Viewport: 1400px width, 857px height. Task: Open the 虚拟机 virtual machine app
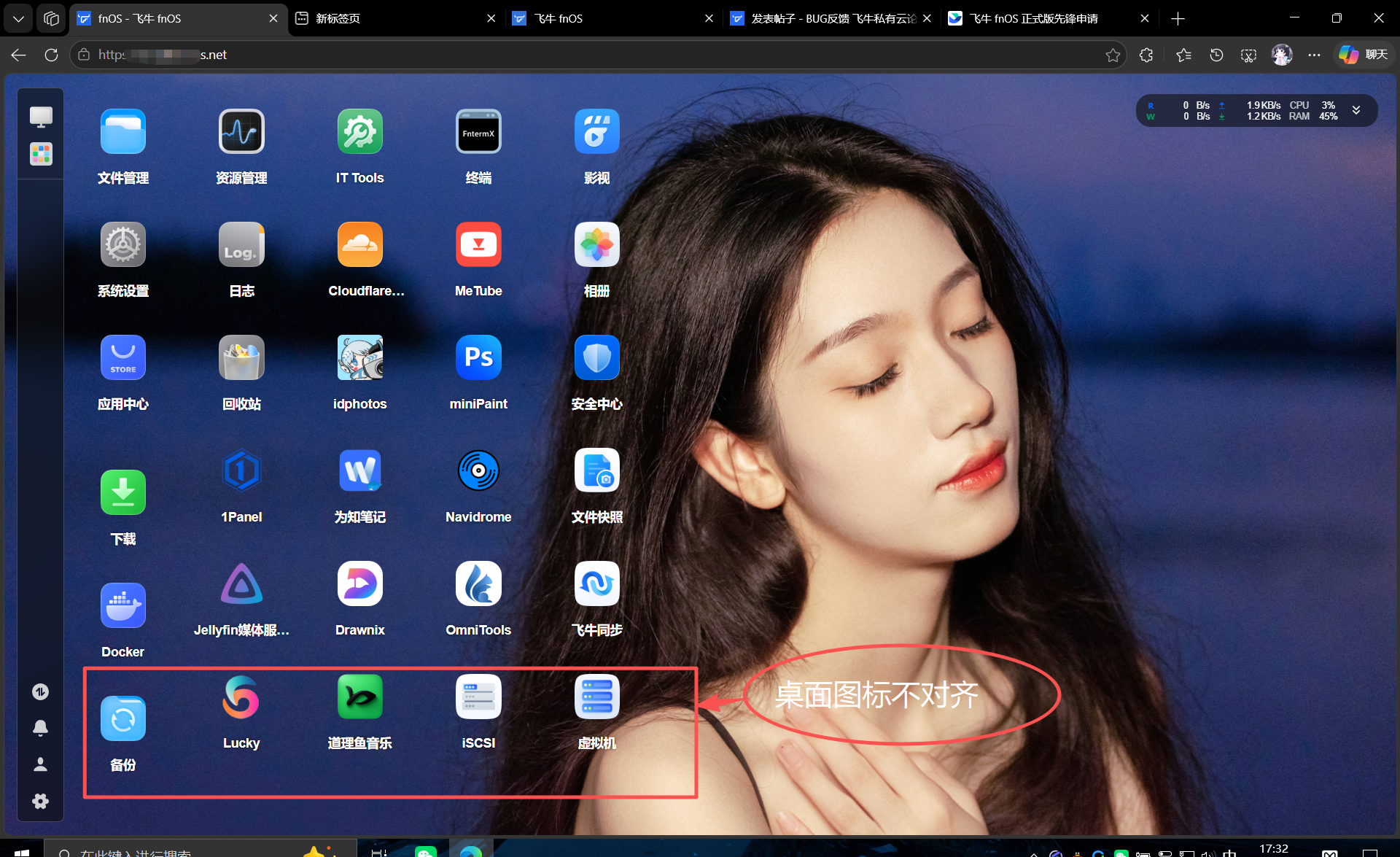(596, 697)
